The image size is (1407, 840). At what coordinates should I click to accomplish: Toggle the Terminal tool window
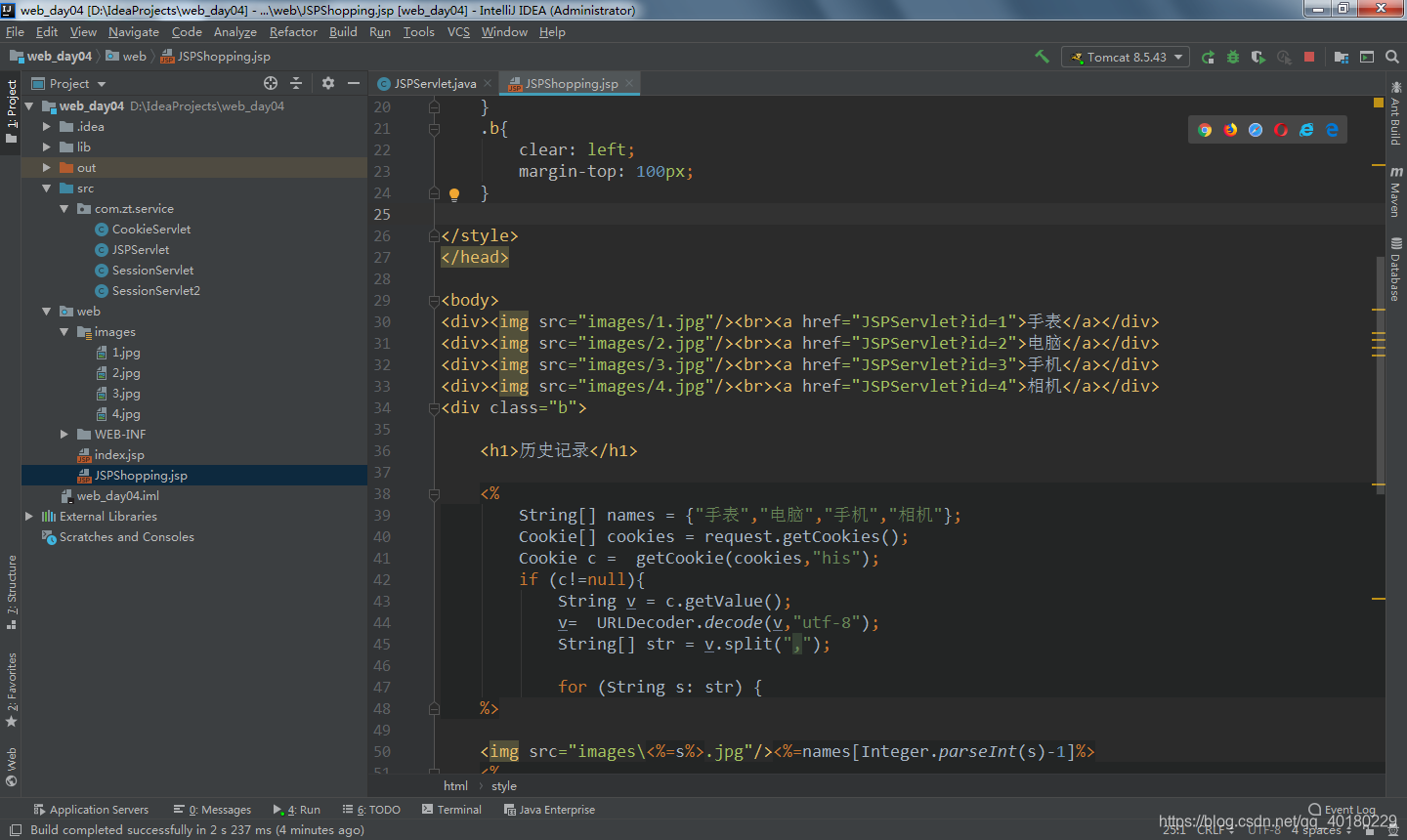tap(451, 810)
